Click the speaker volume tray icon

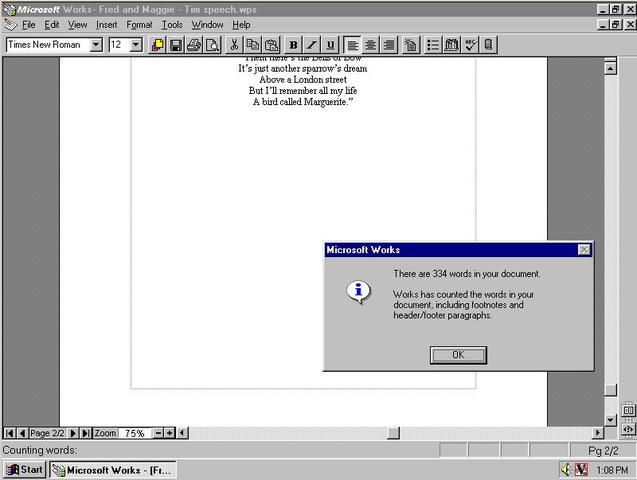coord(566,470)
